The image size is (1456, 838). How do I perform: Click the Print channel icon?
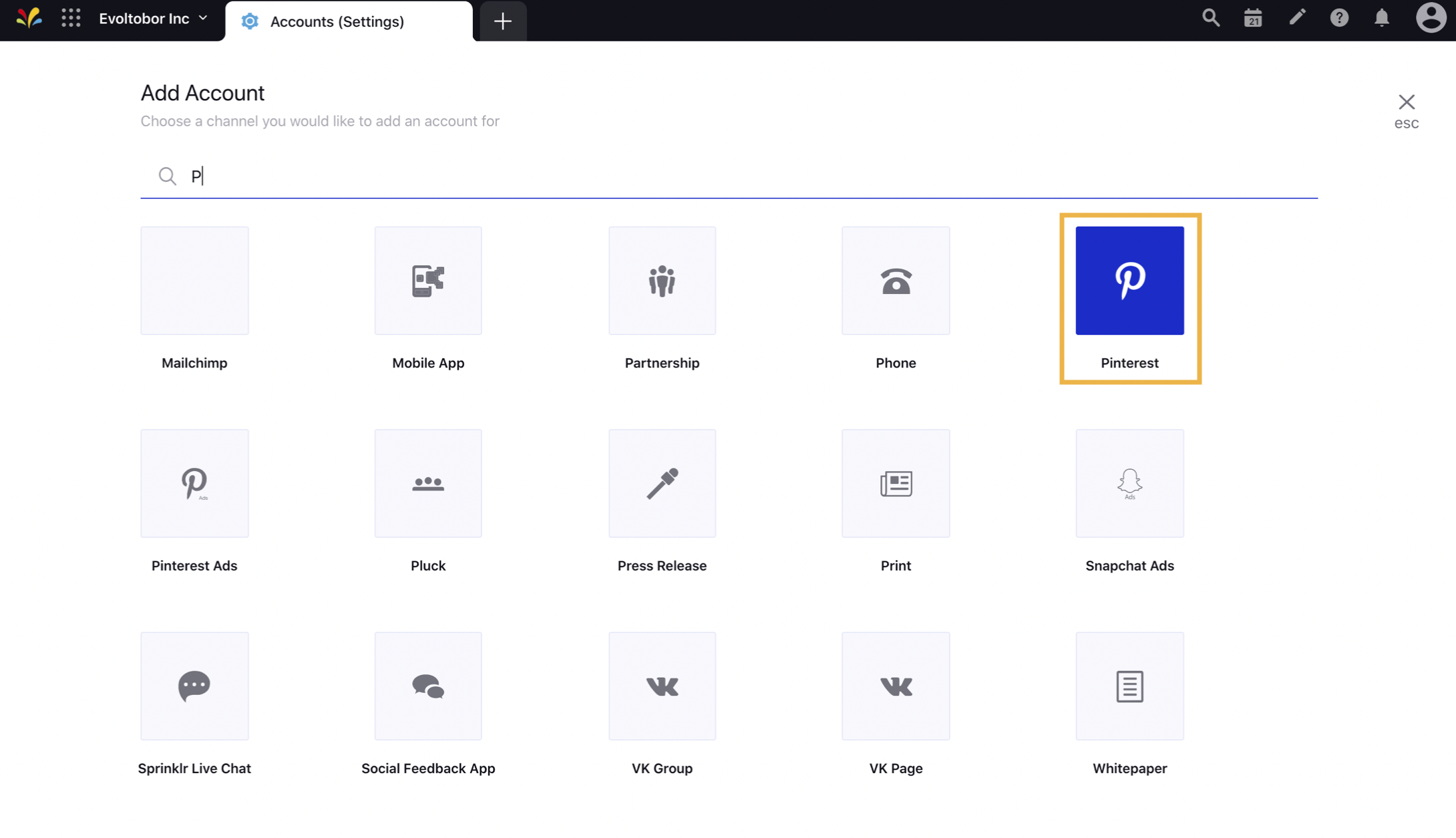coord(895,483)
